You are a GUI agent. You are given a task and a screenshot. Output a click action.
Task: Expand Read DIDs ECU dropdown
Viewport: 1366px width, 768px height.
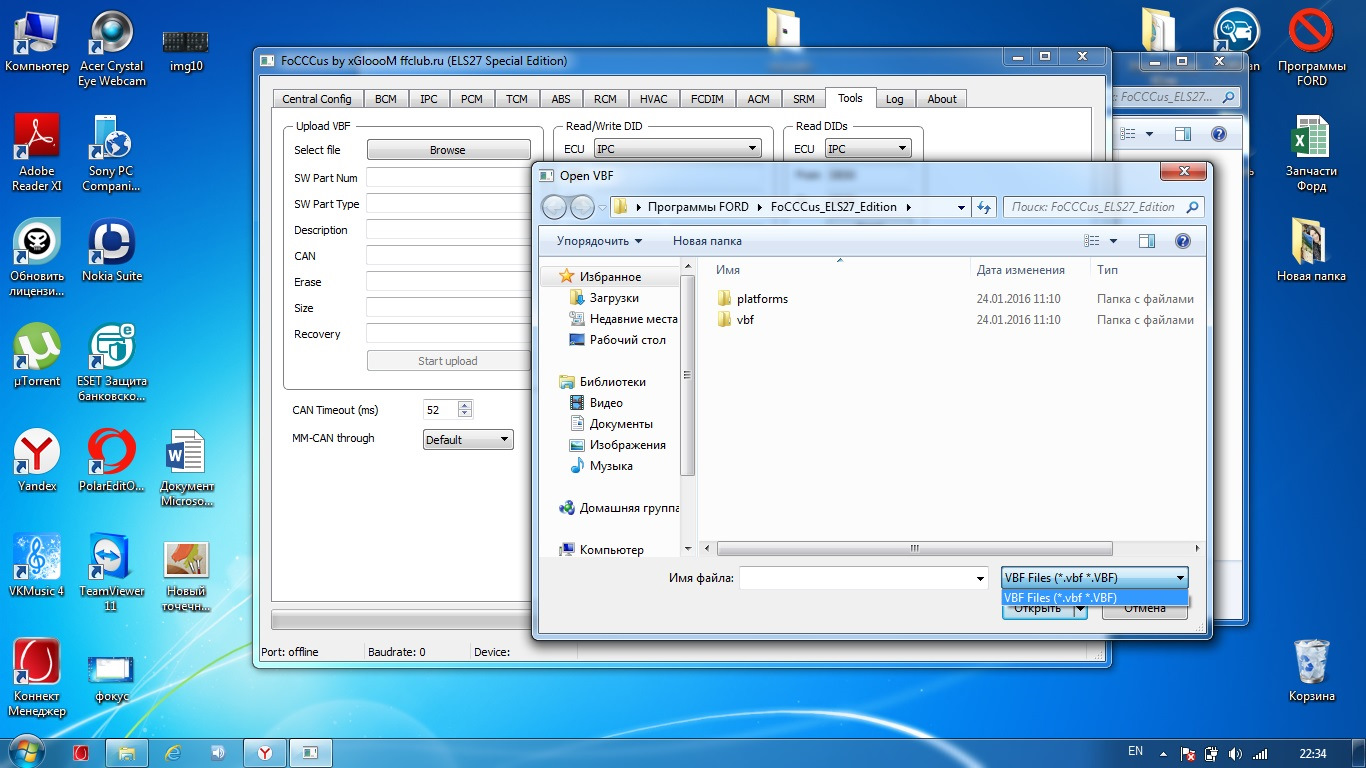[x=867, y=149]
